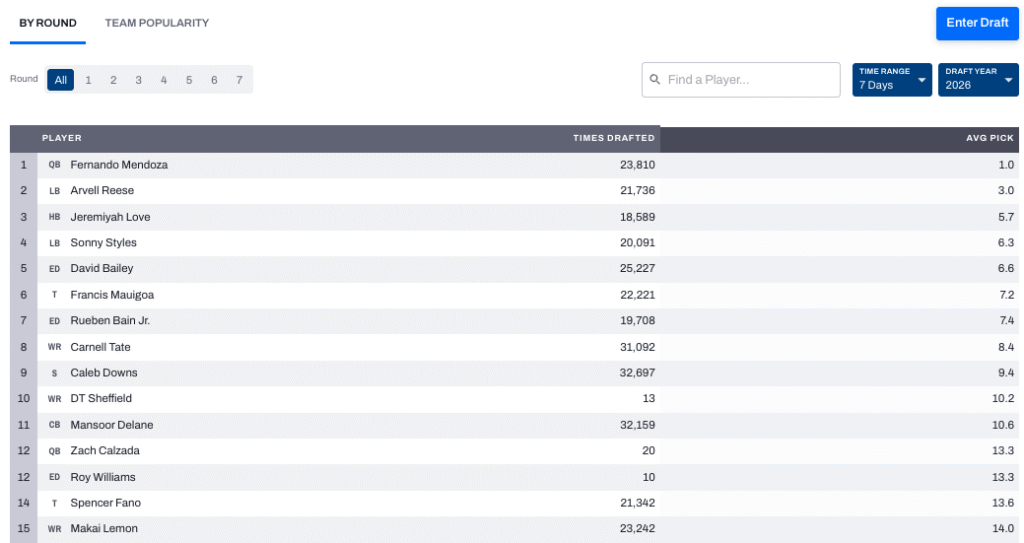Viewport: 1024px width, 543px height.
Task: Filter to Round 4
Action: pos(163,80)
